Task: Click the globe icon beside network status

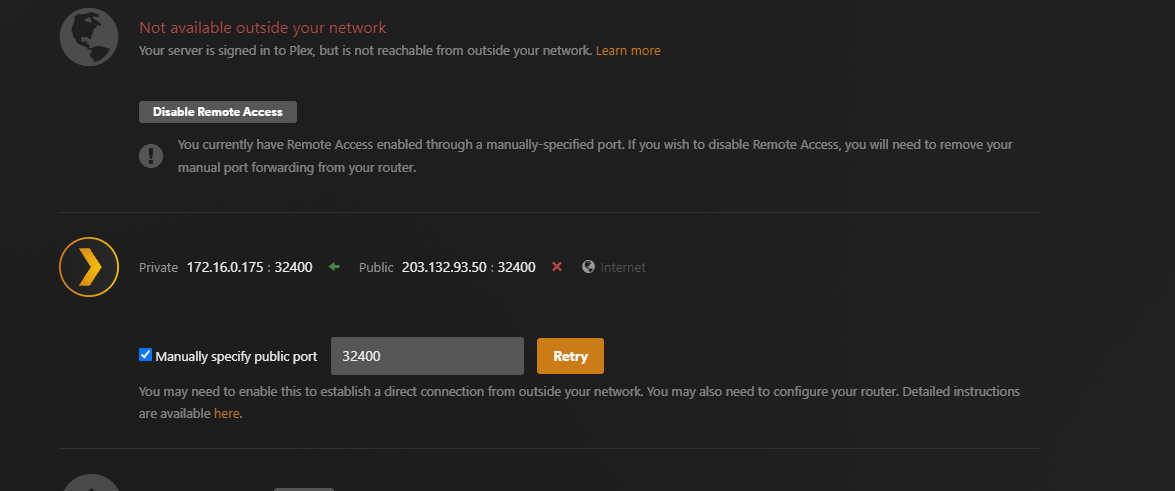Action: tap(89, 37)
